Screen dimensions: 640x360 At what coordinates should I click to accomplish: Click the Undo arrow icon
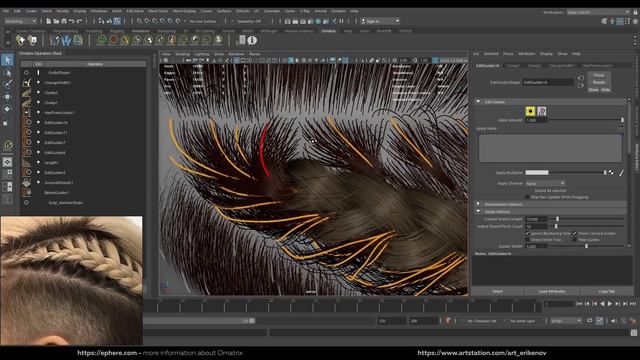pyautogui.click(x=71, y=21)
